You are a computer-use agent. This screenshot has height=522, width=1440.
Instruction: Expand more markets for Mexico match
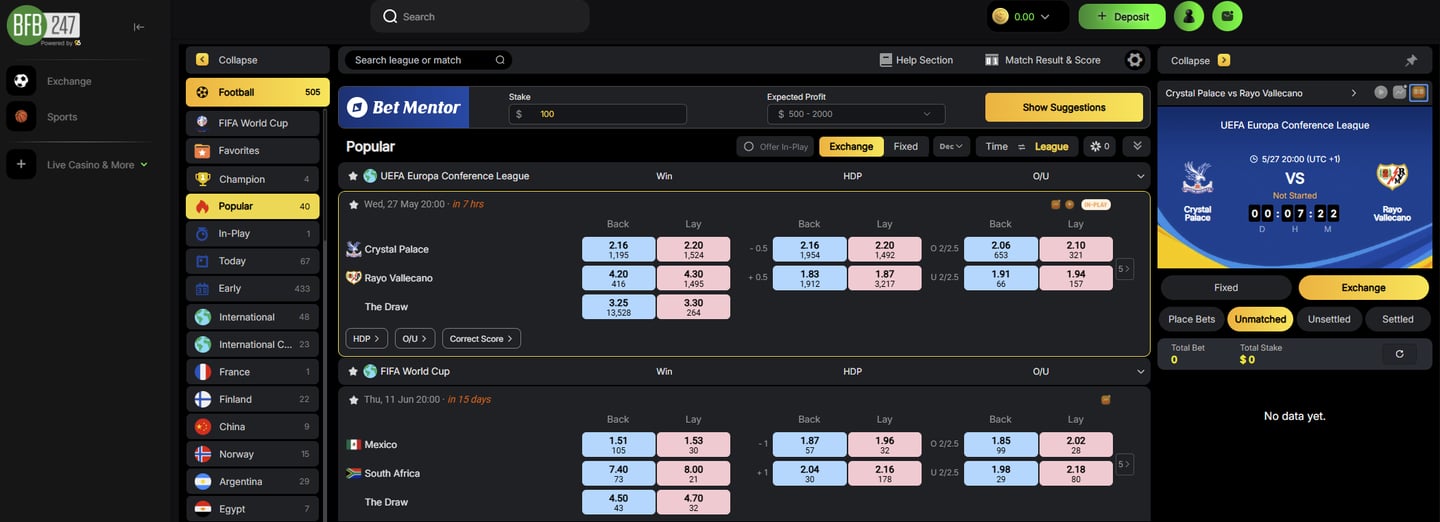coord(1125,464)
